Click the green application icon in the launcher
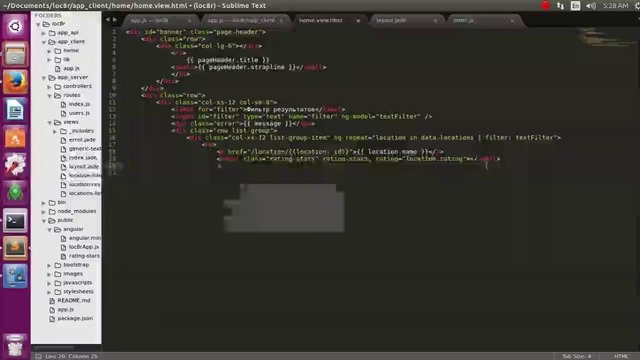 click(x=15, y=193)
